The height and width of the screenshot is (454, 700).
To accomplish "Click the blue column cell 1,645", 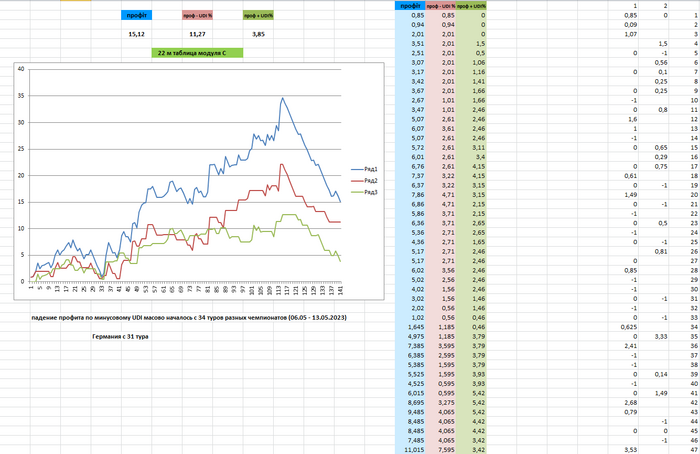I will click(x=410, y=327).
